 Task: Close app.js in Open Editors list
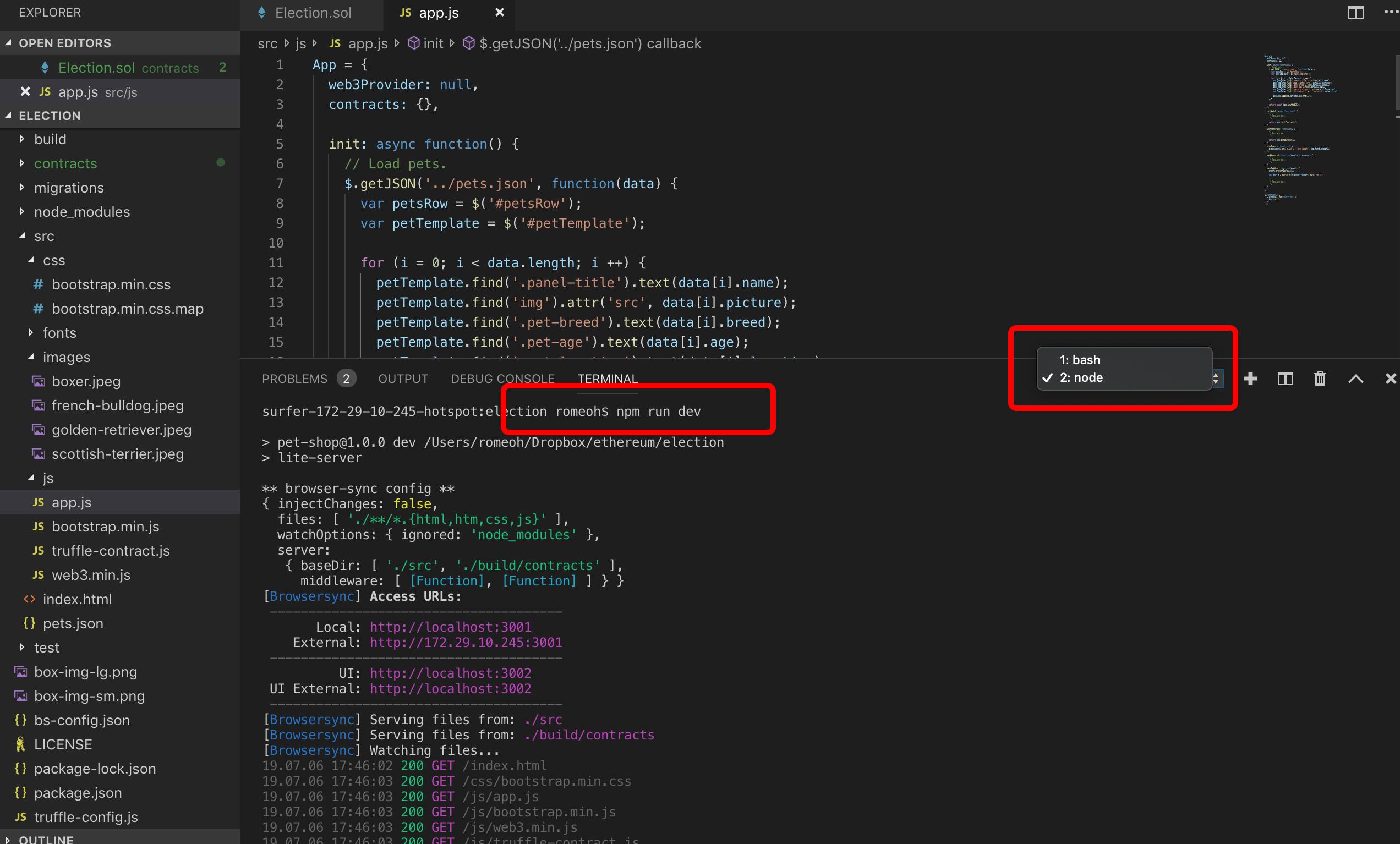pos(25,92)
